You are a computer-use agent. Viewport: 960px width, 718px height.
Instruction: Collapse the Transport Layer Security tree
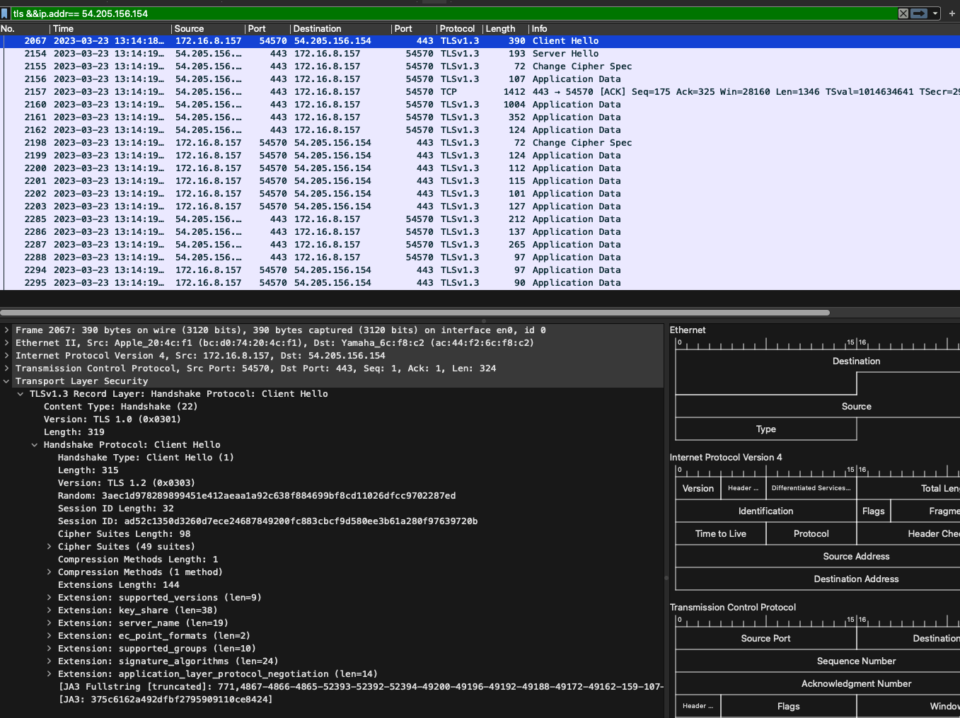(6, 380)
